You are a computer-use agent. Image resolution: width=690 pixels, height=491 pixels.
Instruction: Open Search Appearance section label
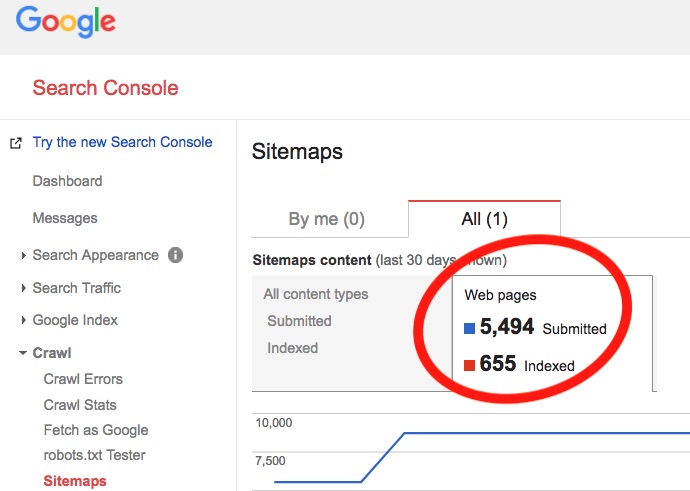(x=95, y=255)
